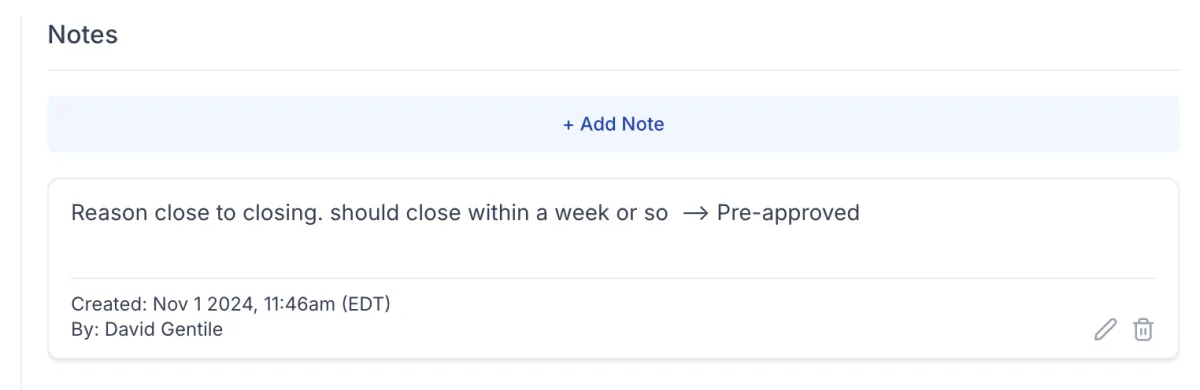Image resolution: width=1200 pixels, height=390 pixels.
Task: Click the Pre-approved status text
Action: [788, 213]
